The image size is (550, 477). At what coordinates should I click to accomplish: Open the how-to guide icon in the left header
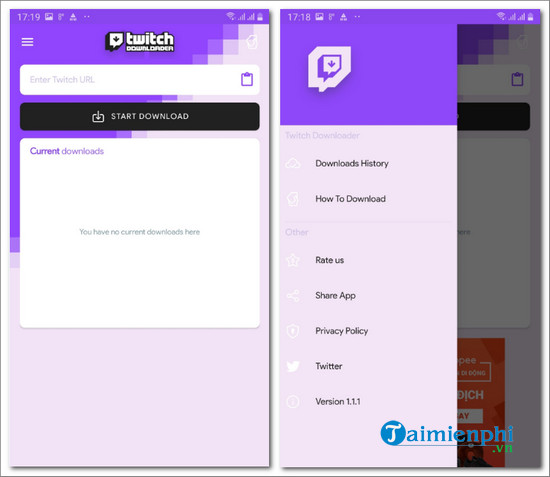(252, 42)
